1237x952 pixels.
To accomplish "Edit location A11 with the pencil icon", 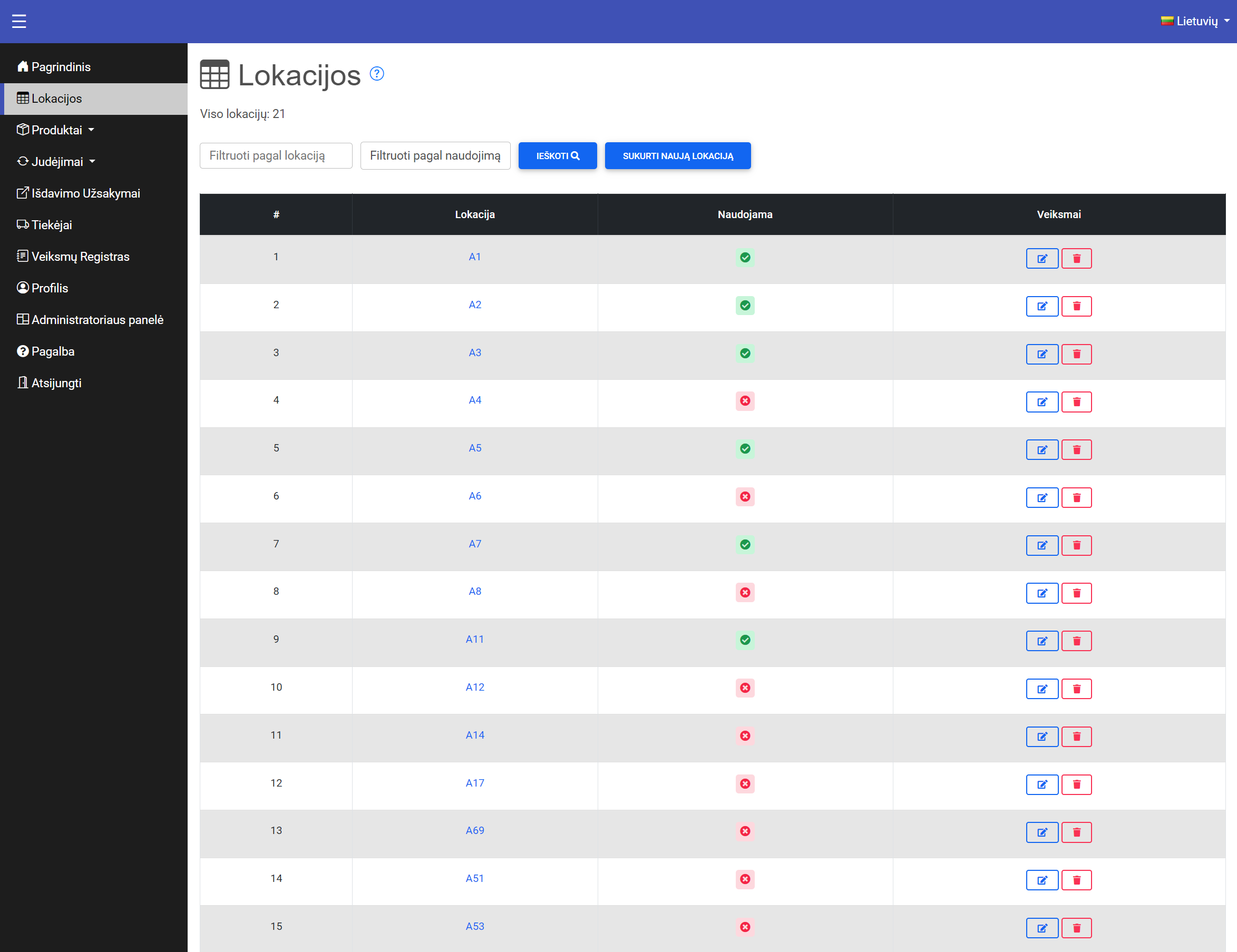I will (1041, 641).
